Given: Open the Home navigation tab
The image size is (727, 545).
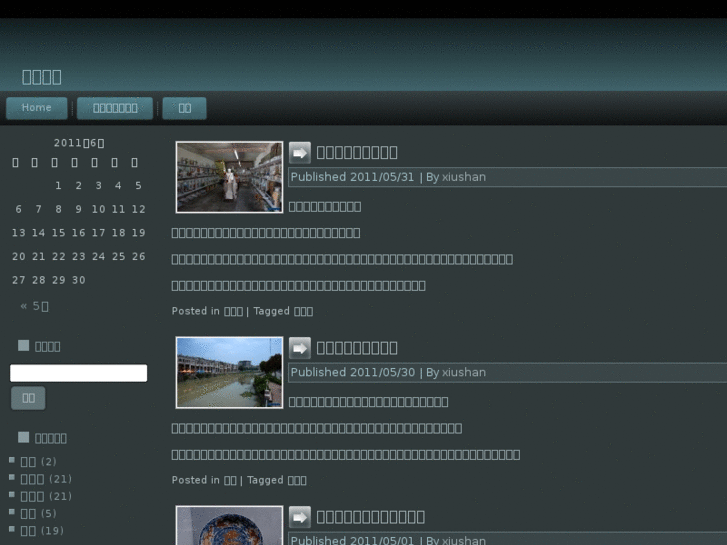Looking at the screenshot, I should pyautogui.click(x=37, y=108).
